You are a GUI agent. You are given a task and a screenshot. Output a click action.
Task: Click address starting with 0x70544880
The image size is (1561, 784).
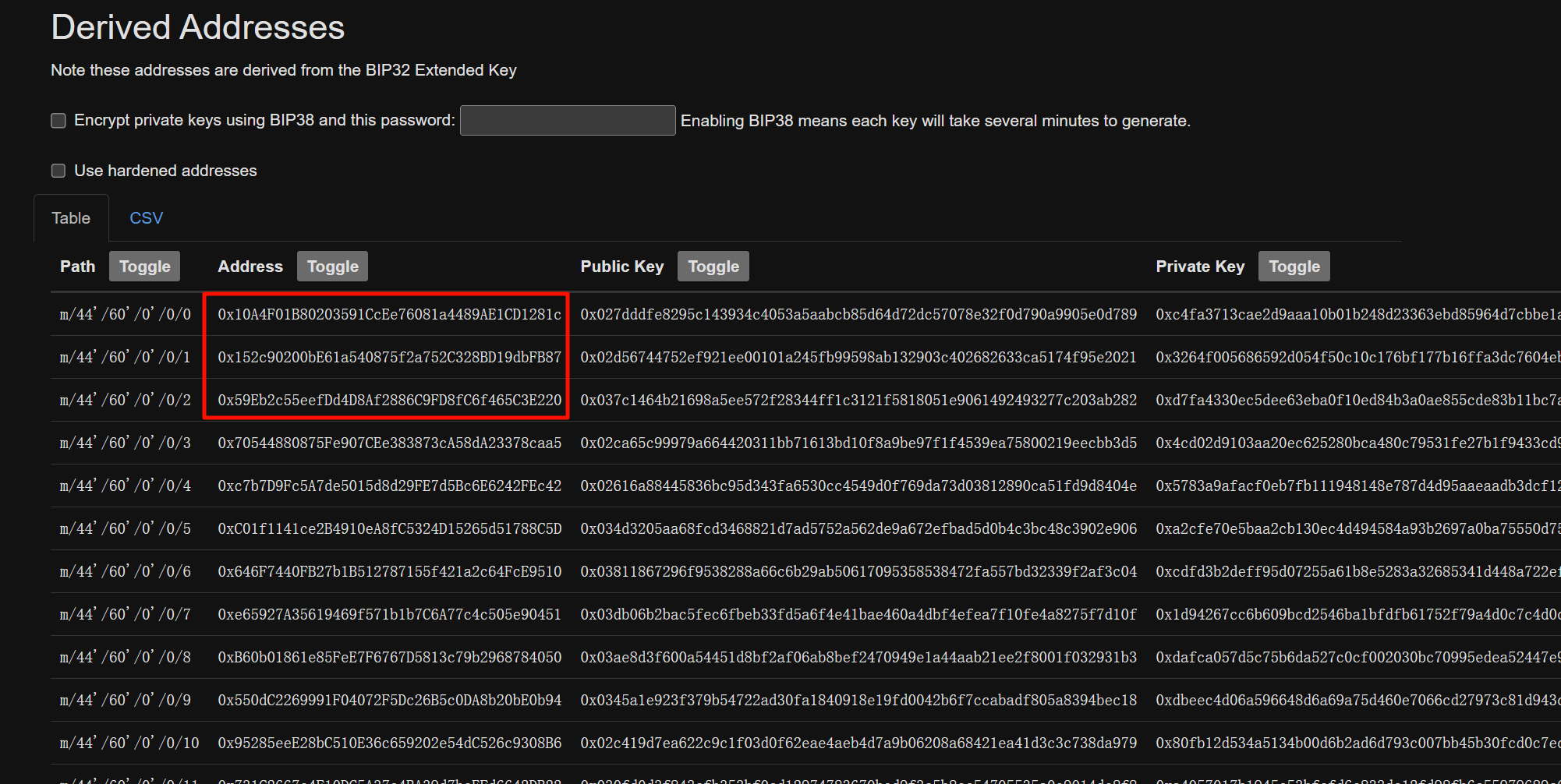click(389, 443)
